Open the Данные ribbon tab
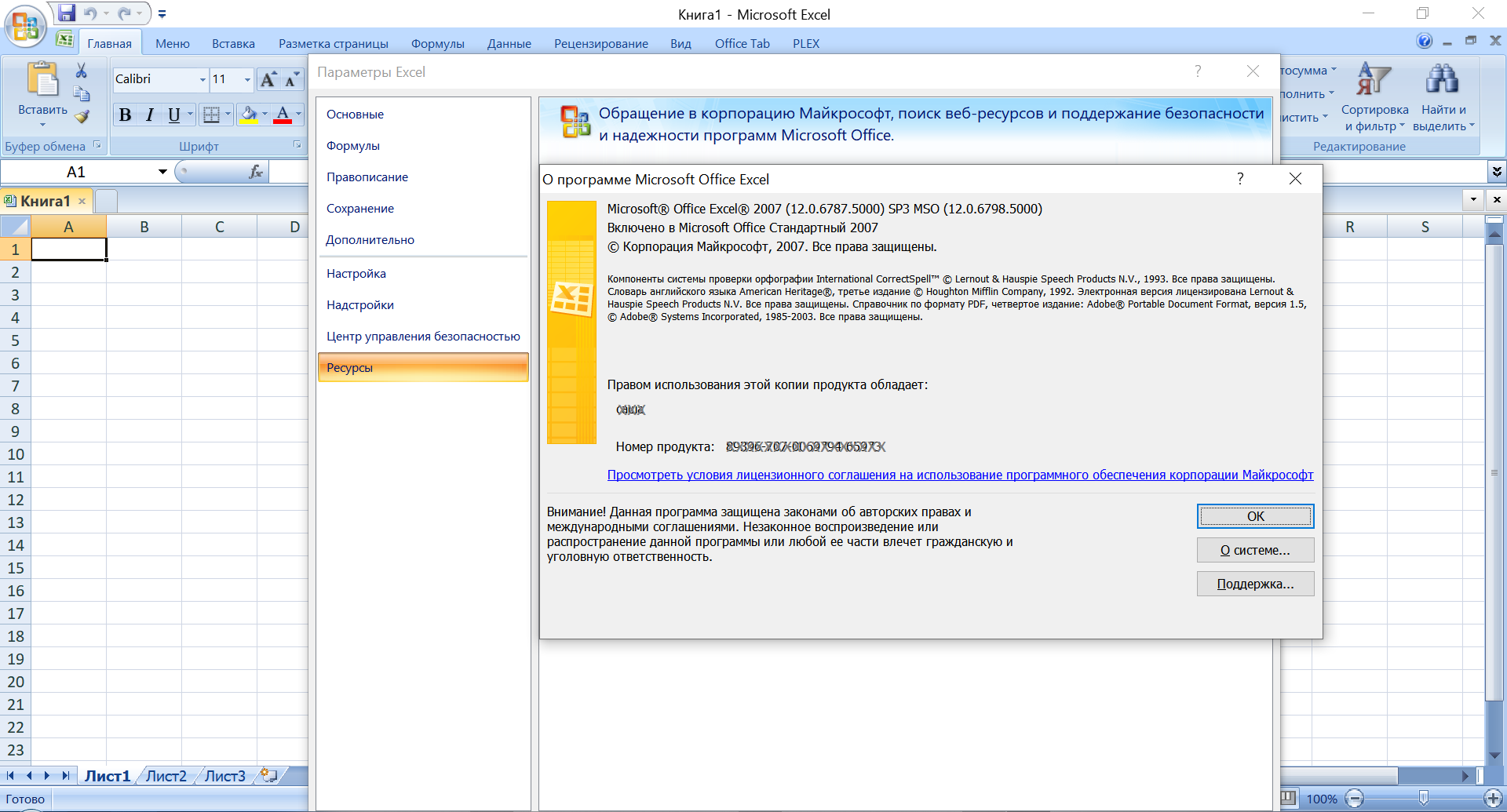Image resolution: width=1507 pixels, height=812 pixels. [x=509, y=44]
